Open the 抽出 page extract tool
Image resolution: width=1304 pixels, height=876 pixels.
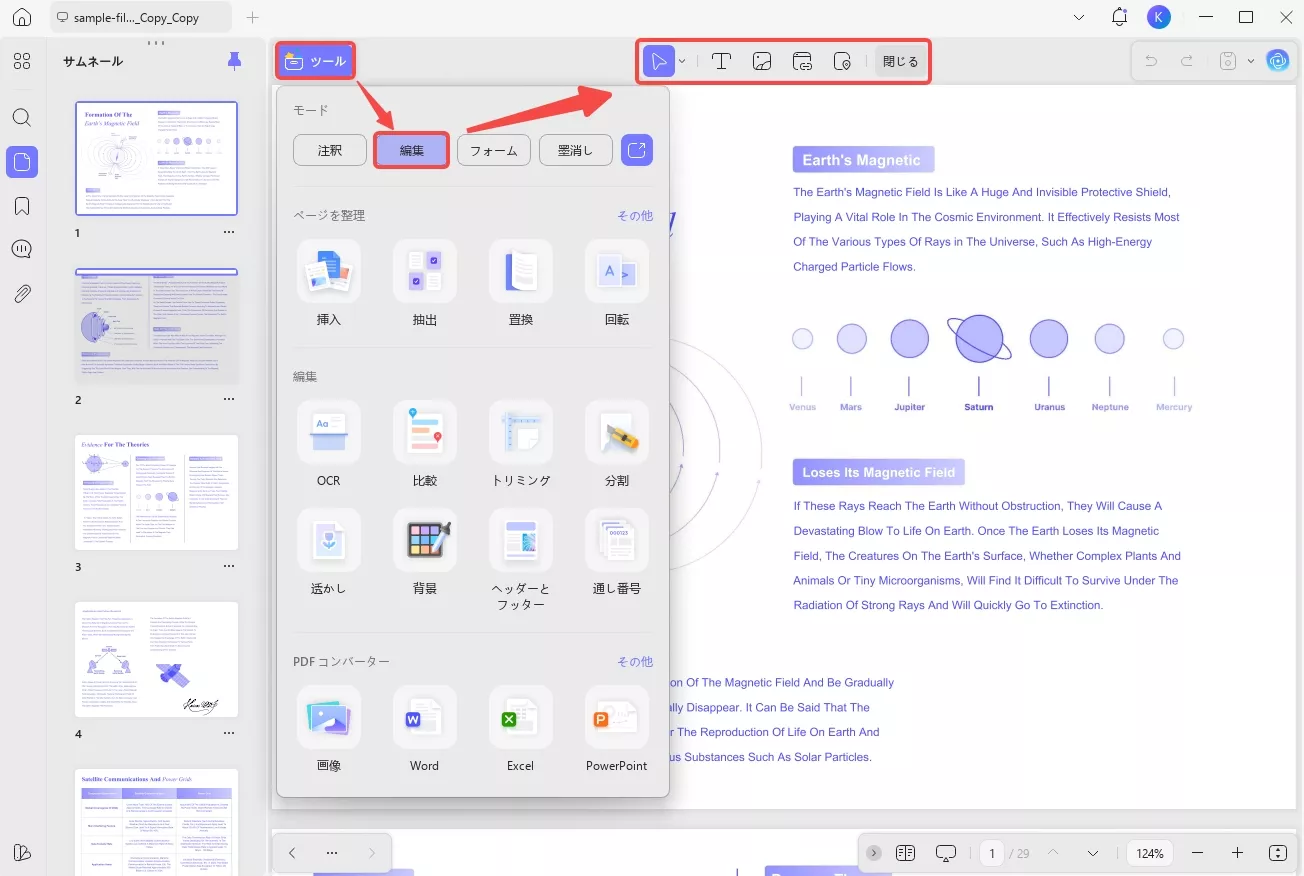click(424, 282)
